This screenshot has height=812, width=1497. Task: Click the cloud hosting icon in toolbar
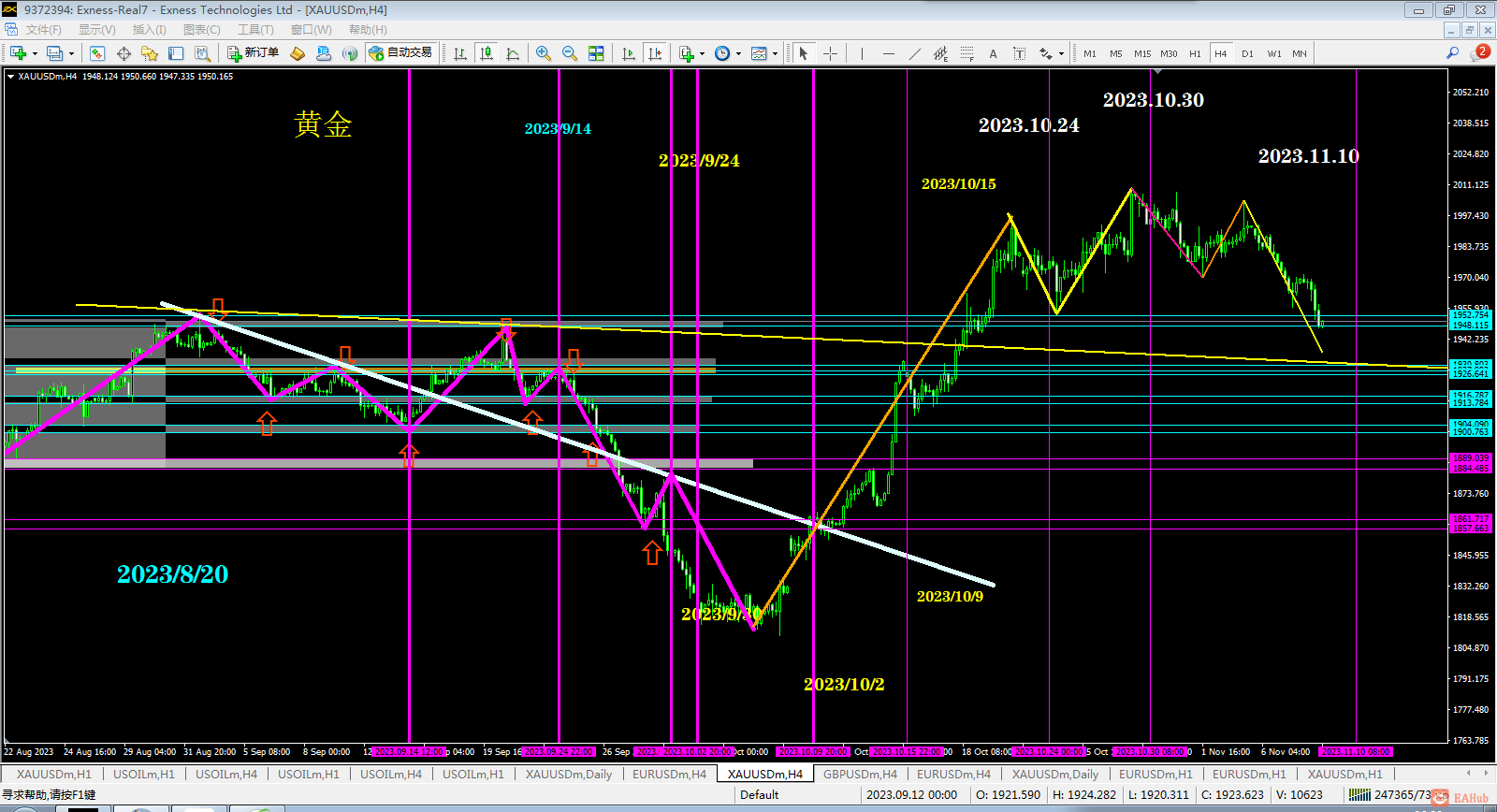tap(324, 53)
